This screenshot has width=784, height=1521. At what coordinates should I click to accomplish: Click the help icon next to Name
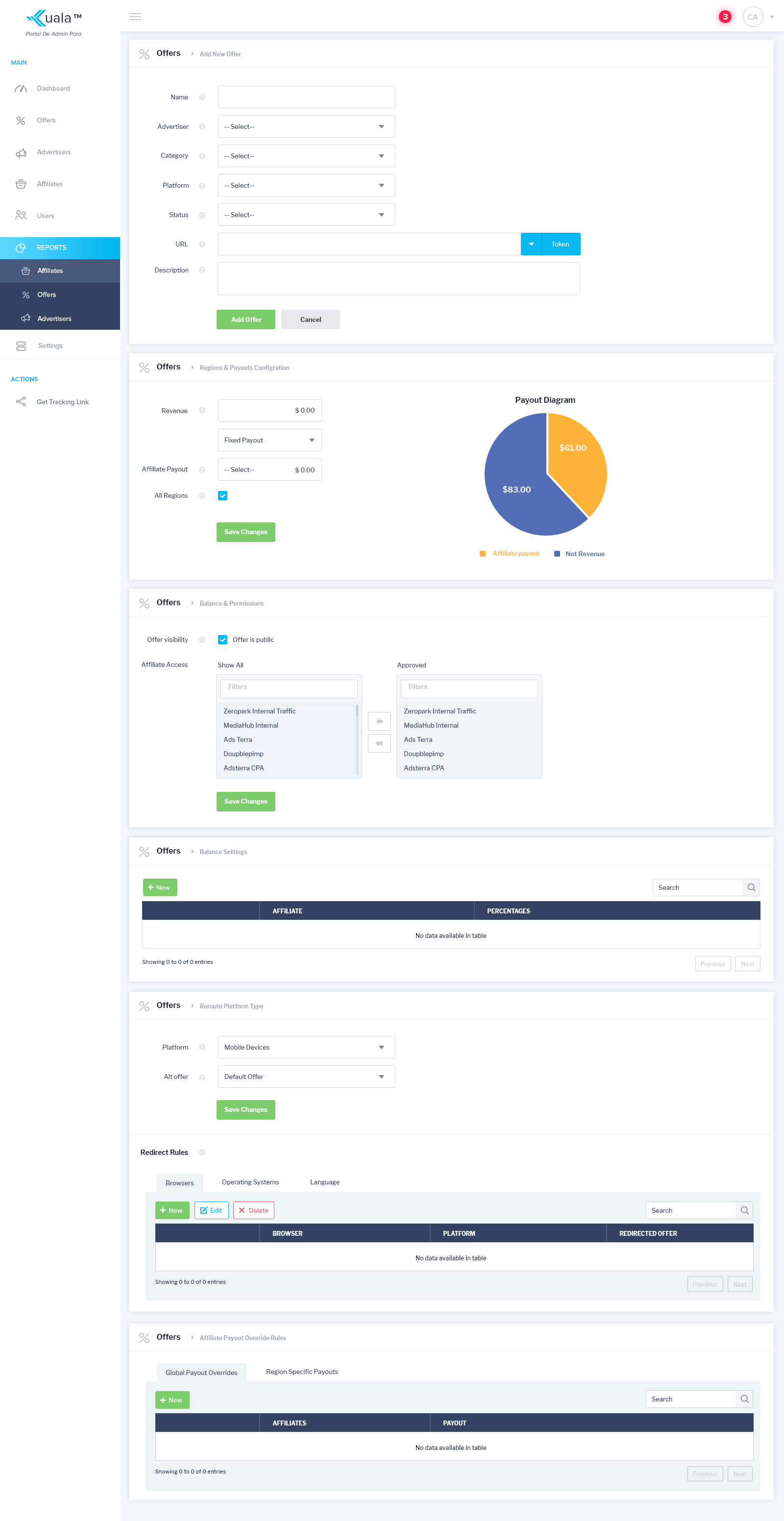(202, 98)
